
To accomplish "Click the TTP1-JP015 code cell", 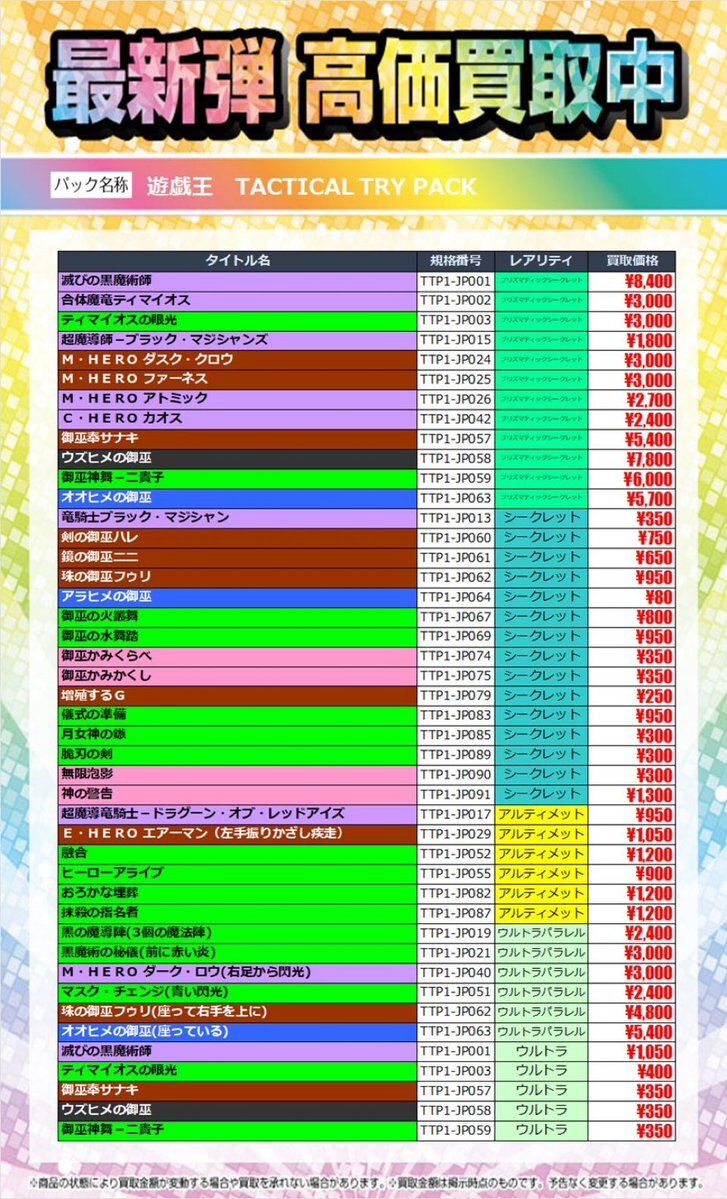I will point(456,340).
